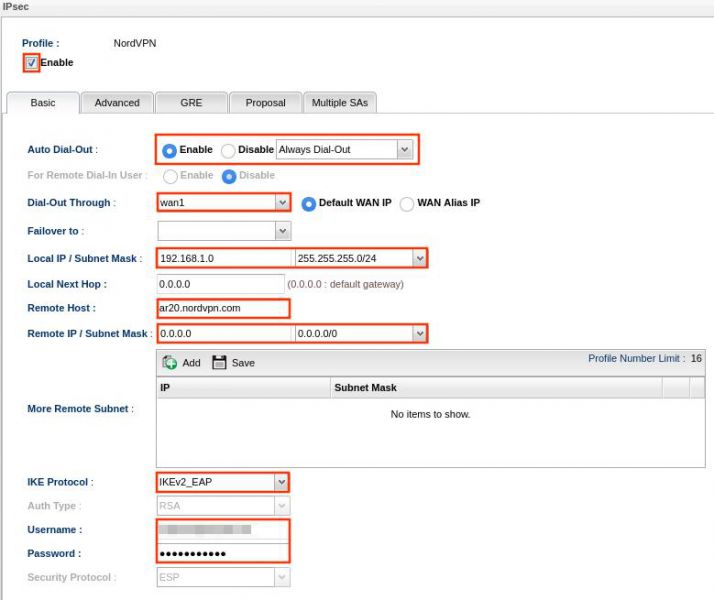Click the Add button label
The height and width of the screenshot is (600, 714).
pos(191,363)
